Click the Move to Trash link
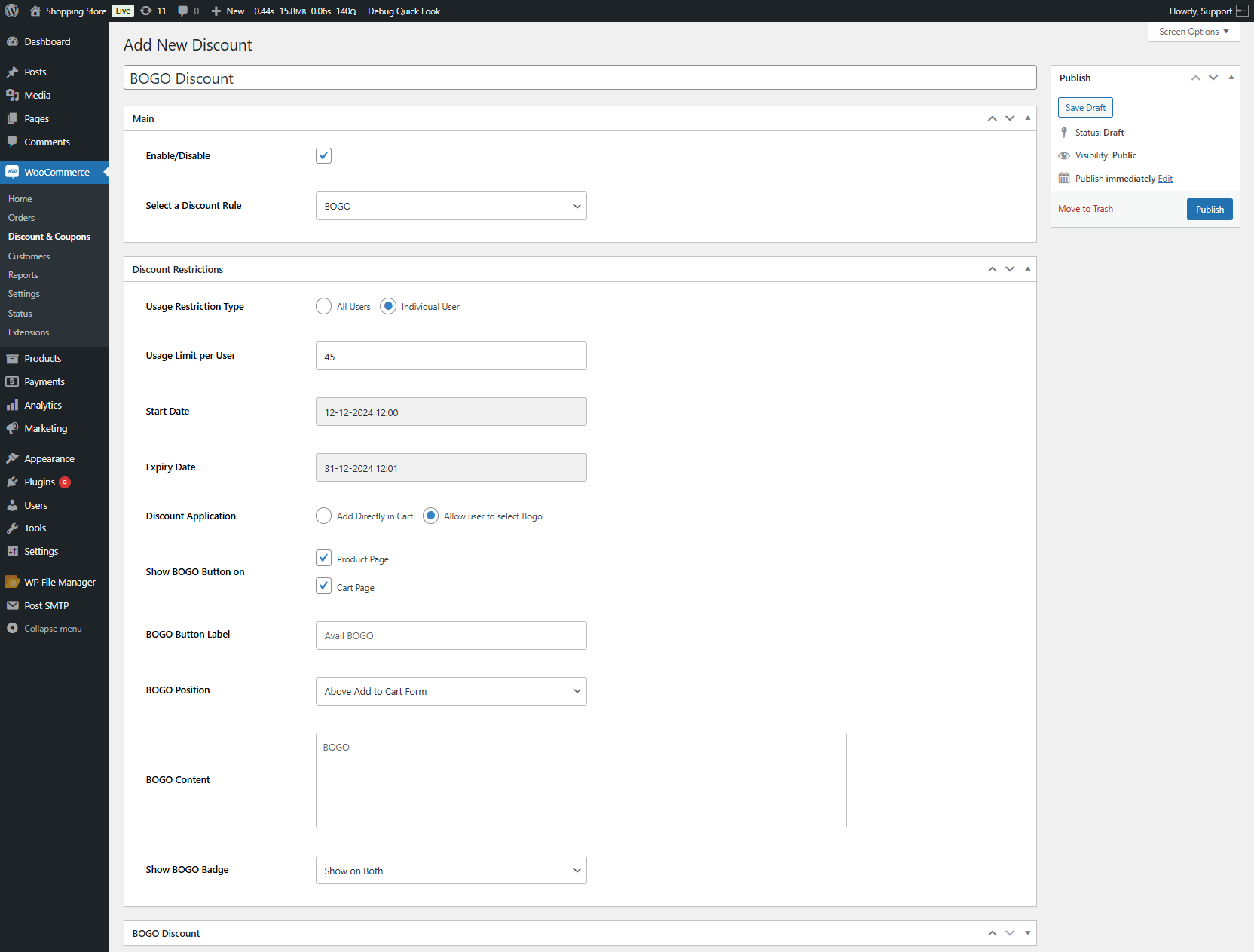Viewport: 1254px width, 952px height. (x=1085, y=209)
